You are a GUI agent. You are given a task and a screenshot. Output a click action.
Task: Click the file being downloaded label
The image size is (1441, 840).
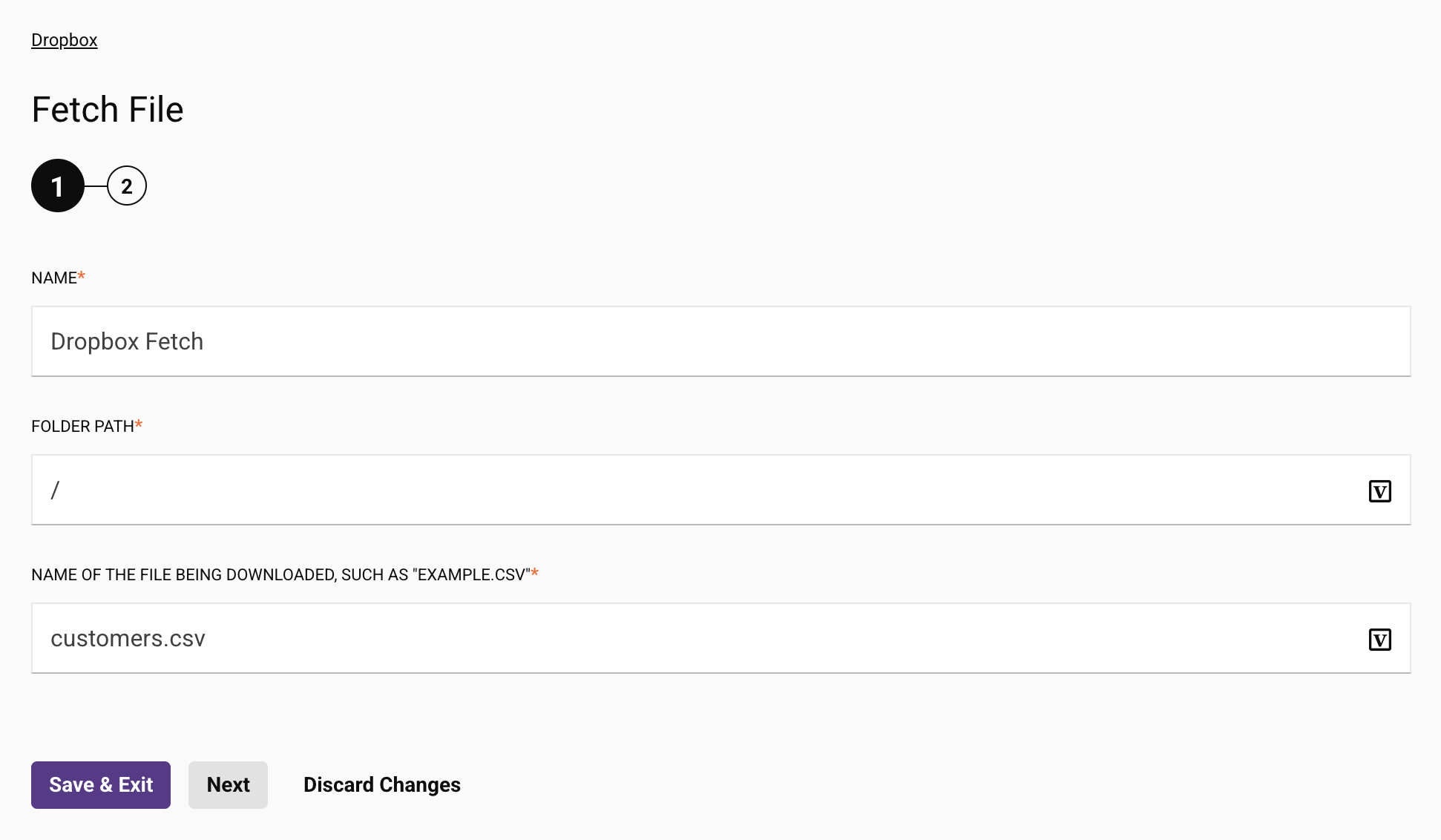tap(280, 575)
